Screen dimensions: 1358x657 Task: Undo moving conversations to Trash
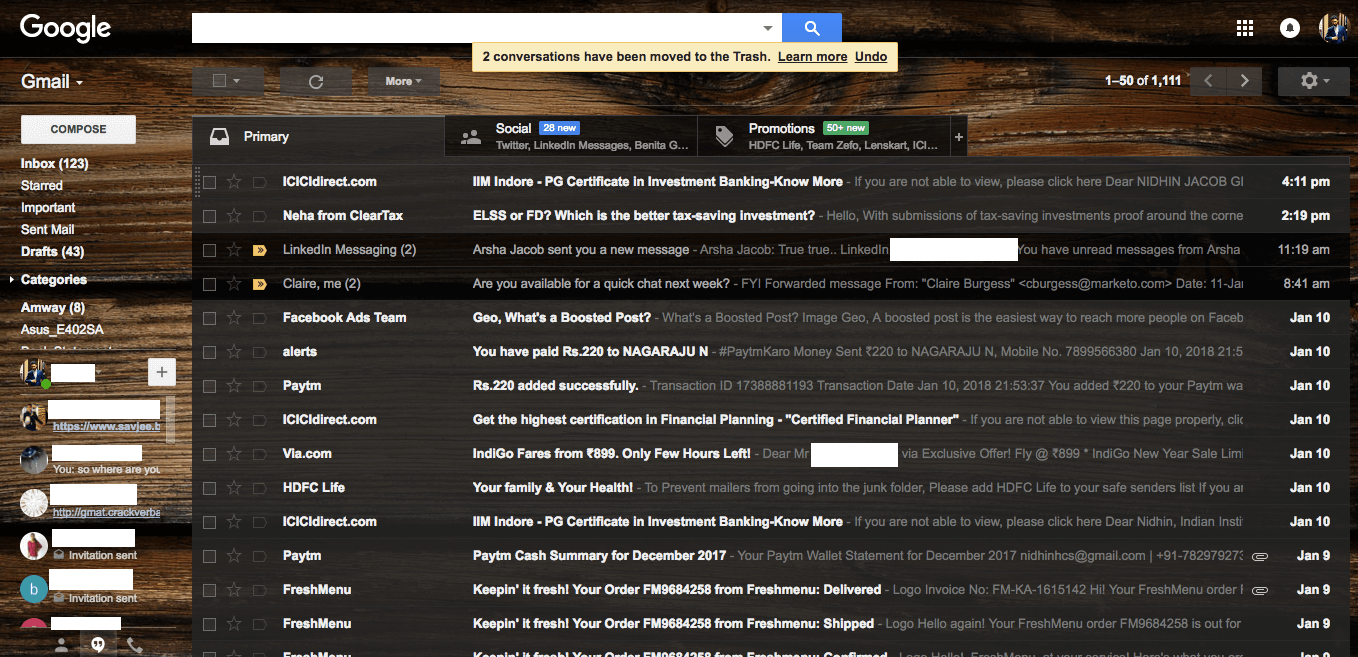871,57
